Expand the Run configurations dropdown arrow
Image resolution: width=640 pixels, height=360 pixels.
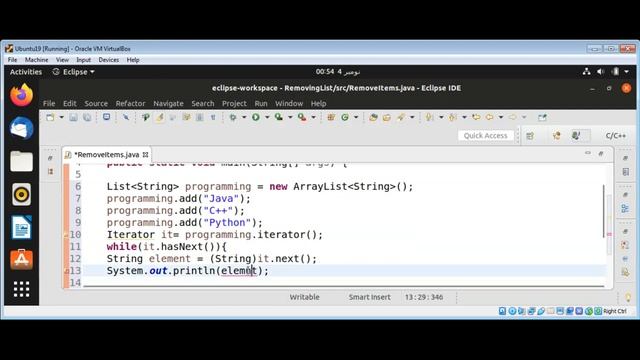[x=267, y=118]
